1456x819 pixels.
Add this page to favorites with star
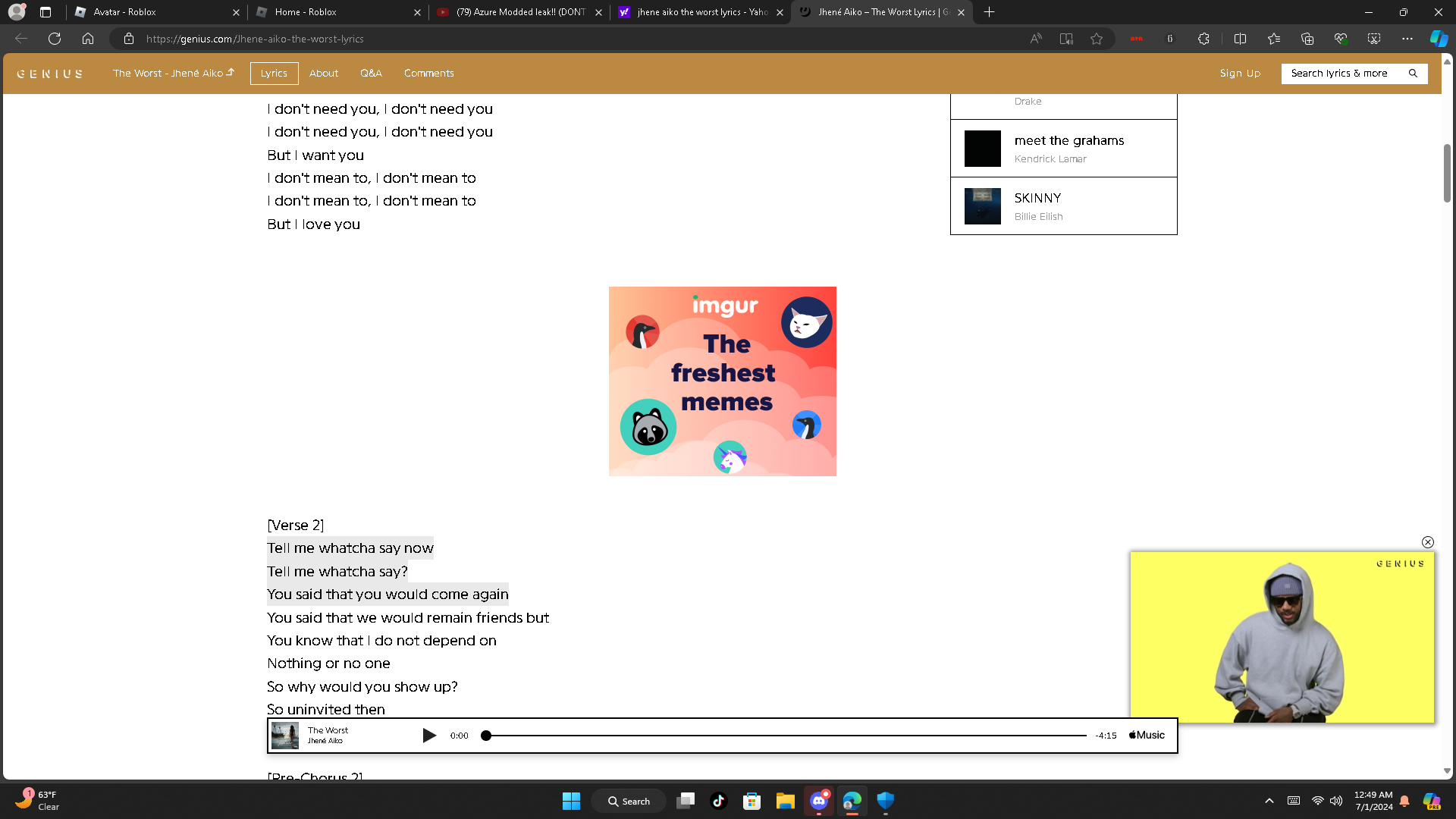(1097, 39)
